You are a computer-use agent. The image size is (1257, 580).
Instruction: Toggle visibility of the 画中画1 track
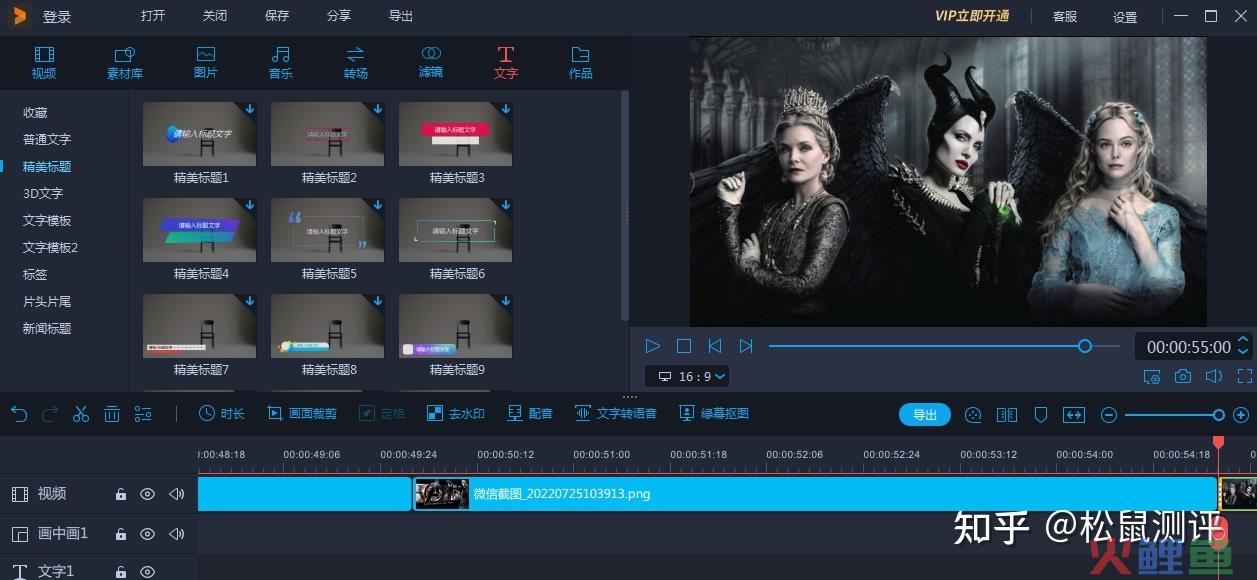[x=147, y=534]
